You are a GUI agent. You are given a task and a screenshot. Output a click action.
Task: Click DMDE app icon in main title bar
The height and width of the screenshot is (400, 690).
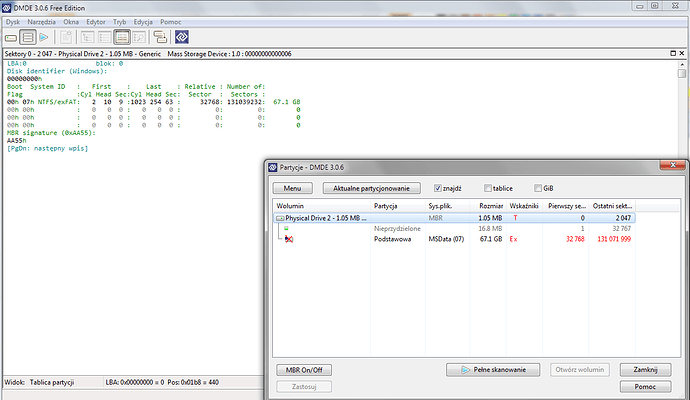pos(6,8)
